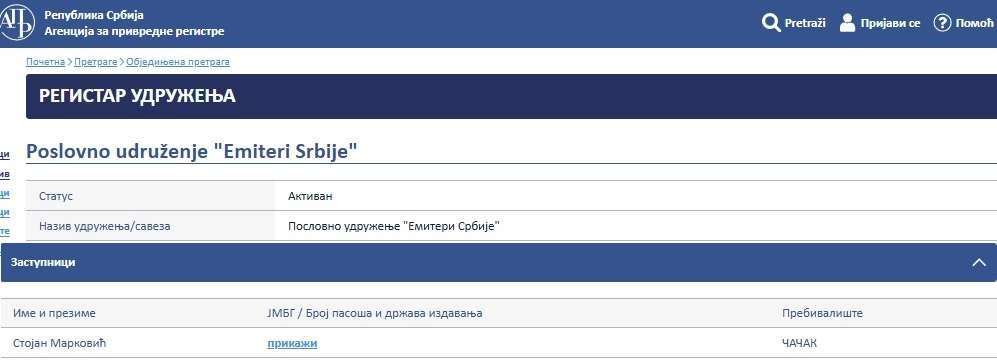Open Обједињена претрага breadcrumb link
997x360 pixels.
click(x=178, y=62)
